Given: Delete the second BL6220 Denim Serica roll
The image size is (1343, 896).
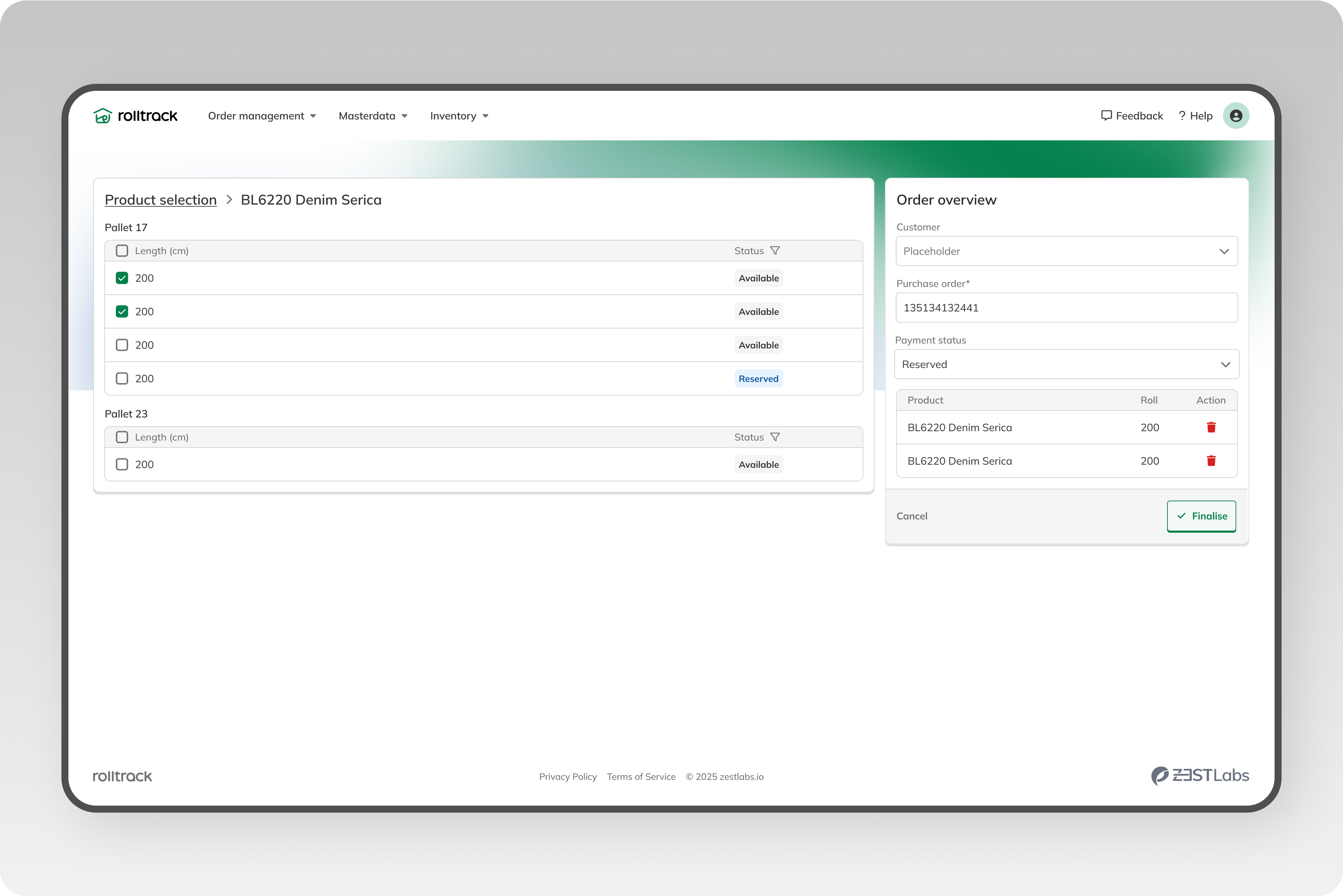Looking at the screenshot, I should [1212, 461].
